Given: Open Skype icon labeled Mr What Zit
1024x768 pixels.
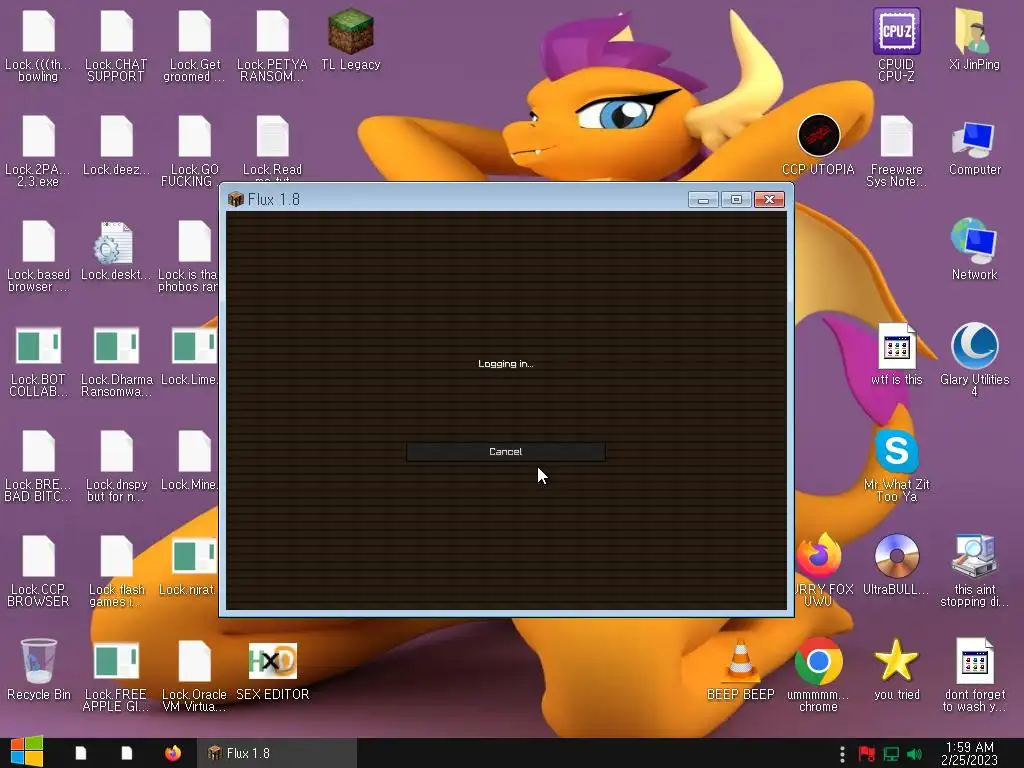Looking at the screenshot, I should (x=896, y=465).
